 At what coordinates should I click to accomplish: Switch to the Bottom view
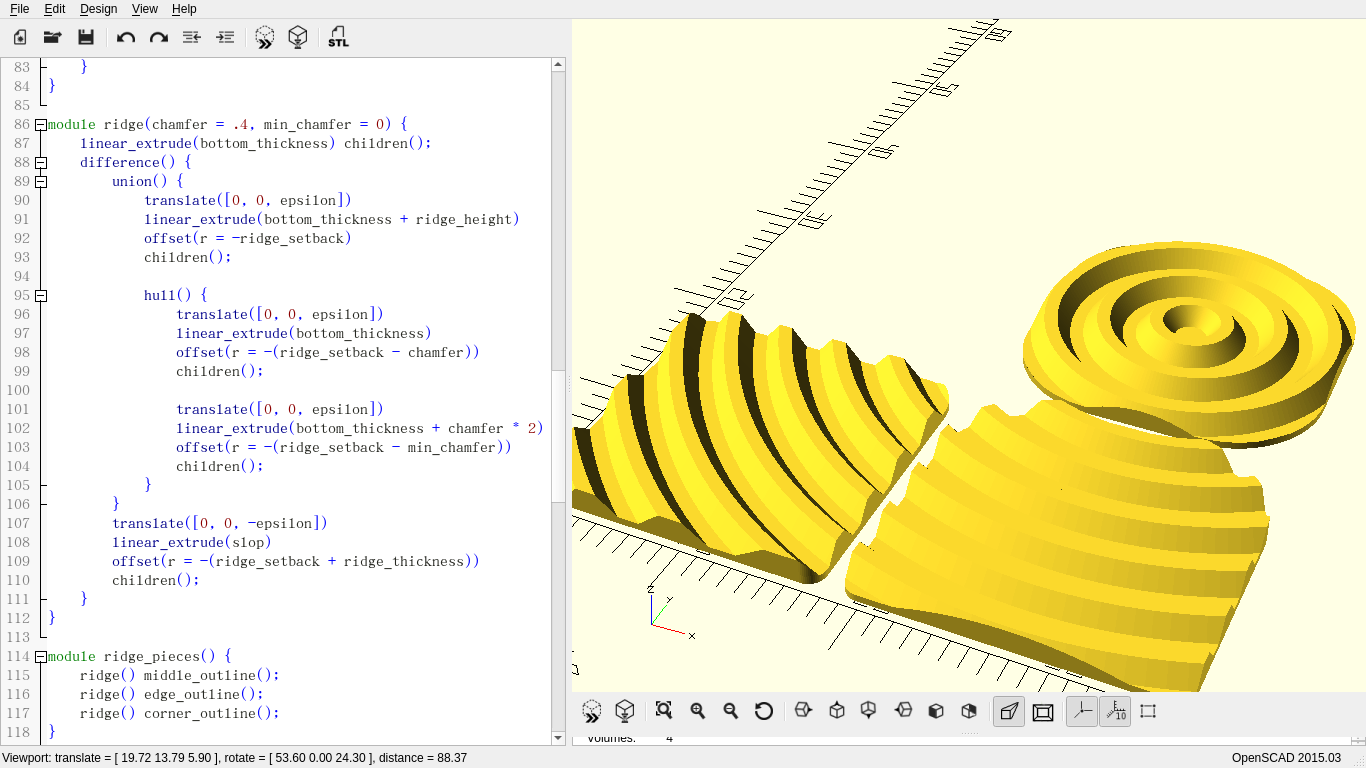point(869,711)
